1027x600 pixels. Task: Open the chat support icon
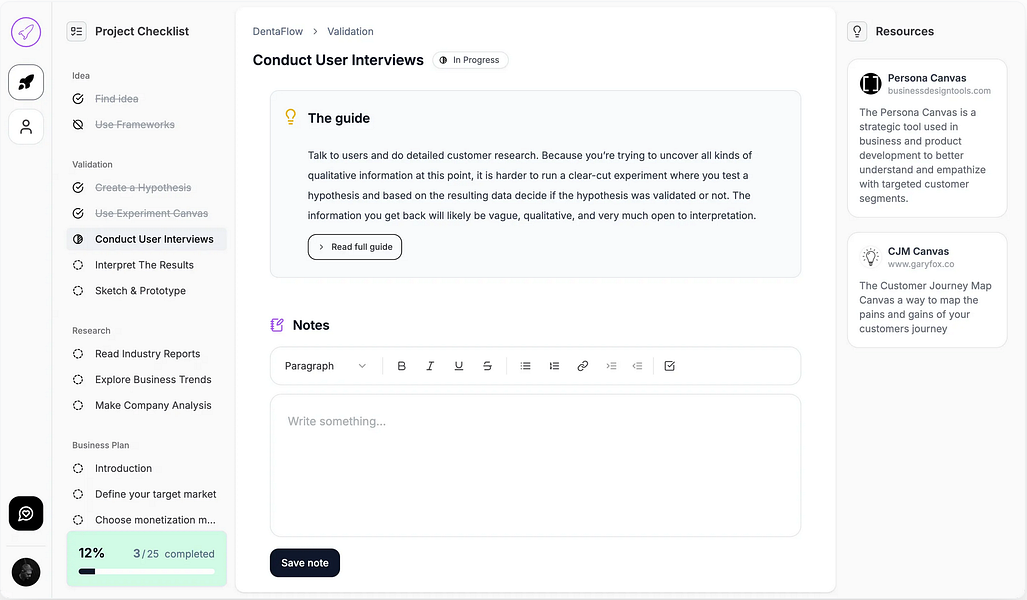tap(26, 513)
